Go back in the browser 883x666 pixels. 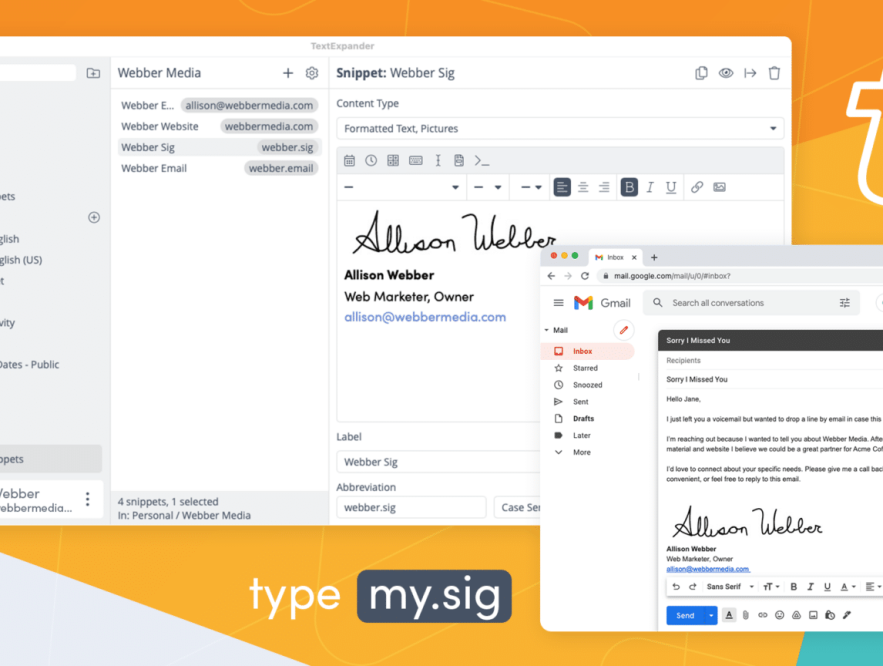point(551,276)
